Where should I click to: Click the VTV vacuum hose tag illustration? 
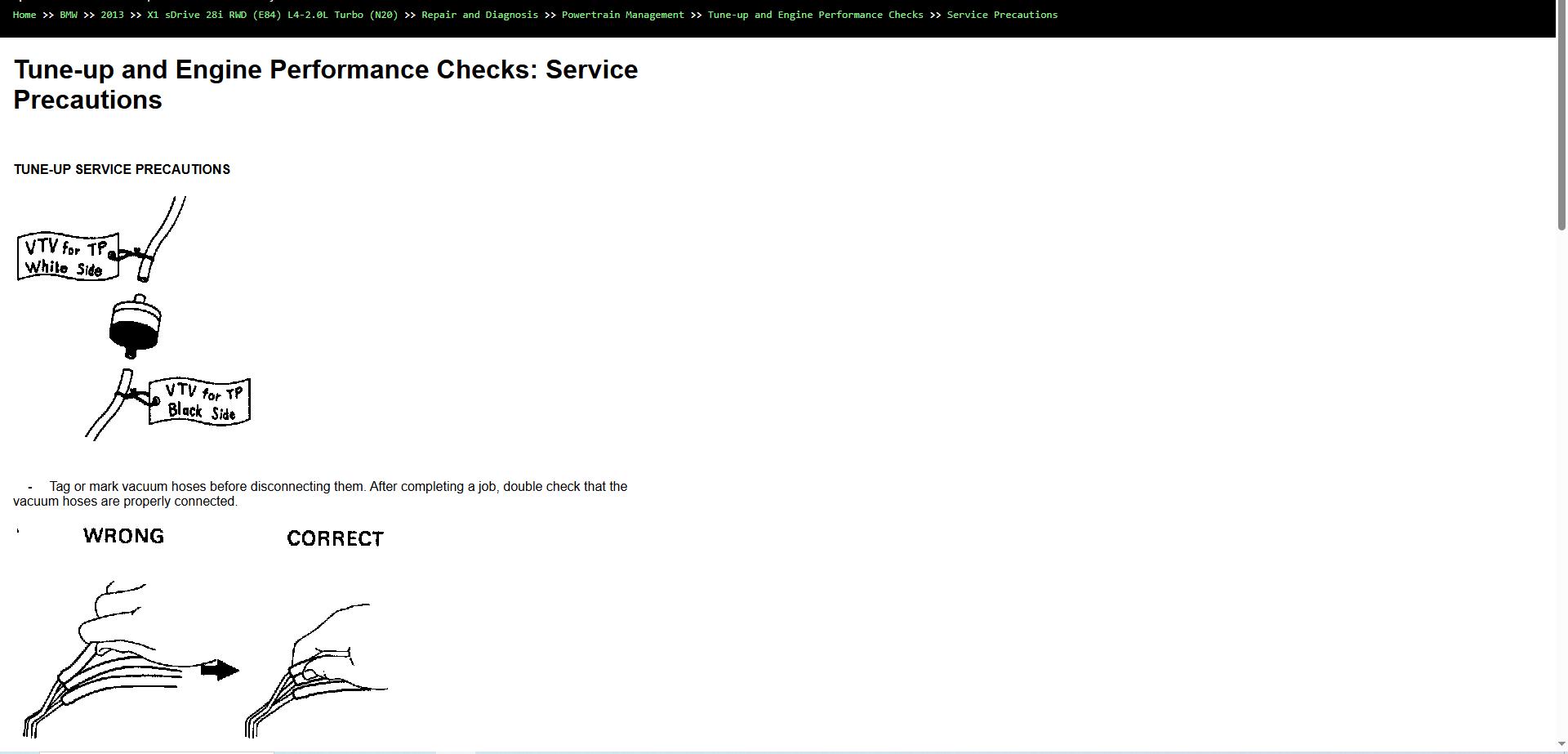[134, 319]
